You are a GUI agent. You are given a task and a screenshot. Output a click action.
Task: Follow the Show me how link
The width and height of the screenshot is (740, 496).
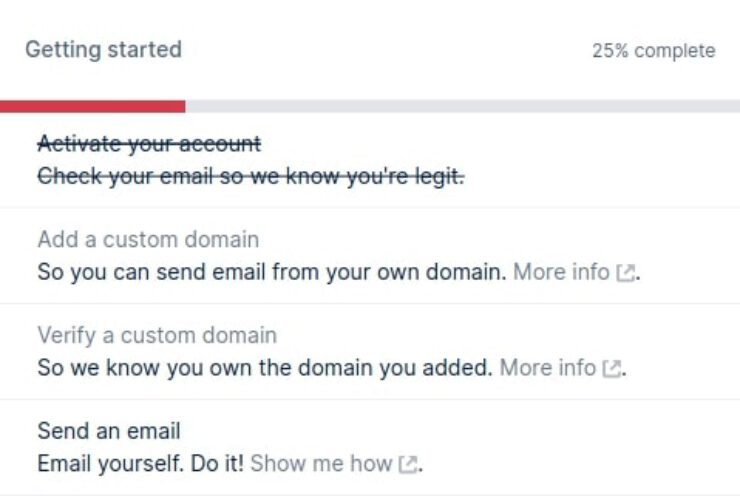(x=321, y=463)
